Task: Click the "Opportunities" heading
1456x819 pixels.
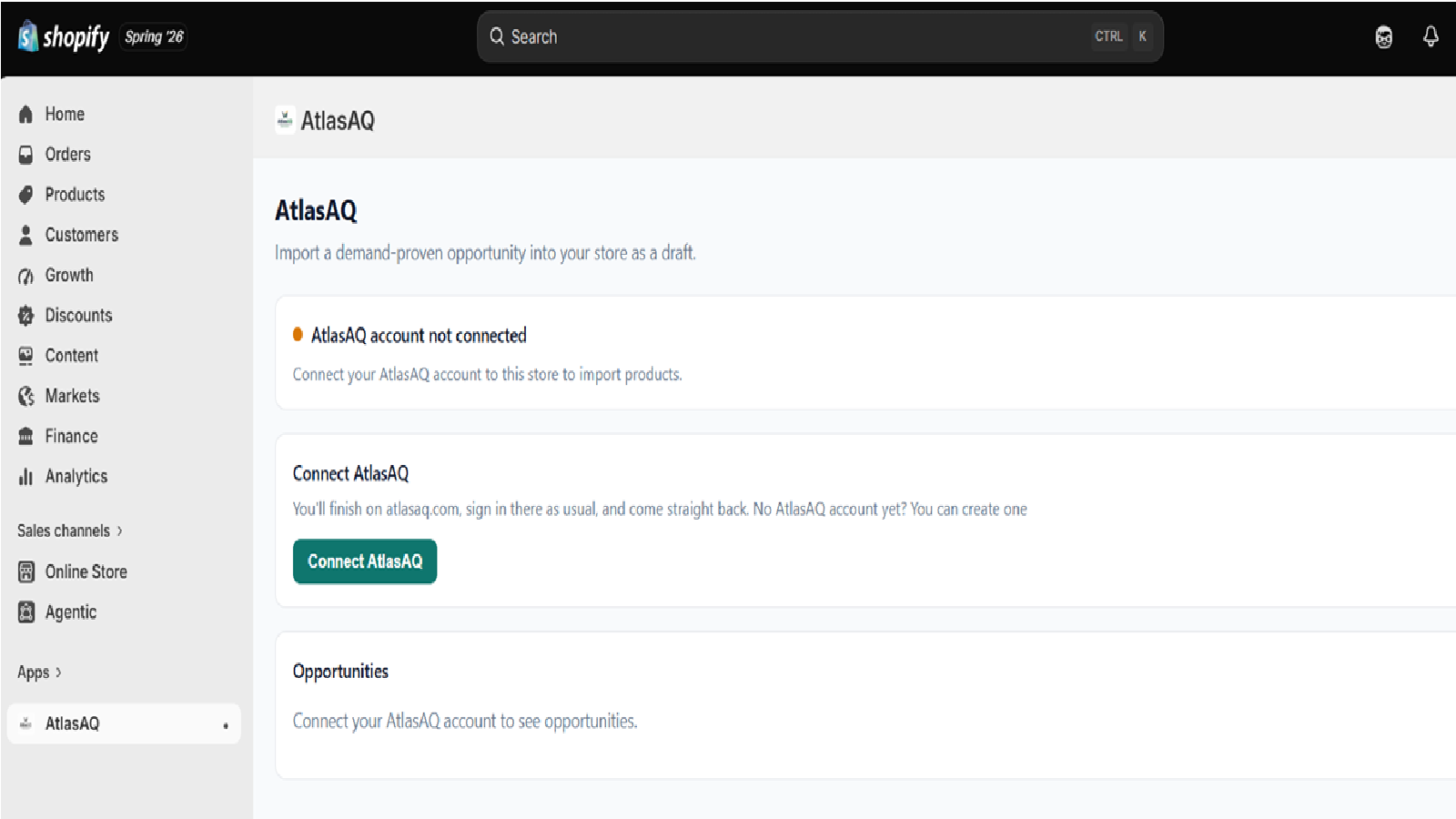Action: (340, 672)
